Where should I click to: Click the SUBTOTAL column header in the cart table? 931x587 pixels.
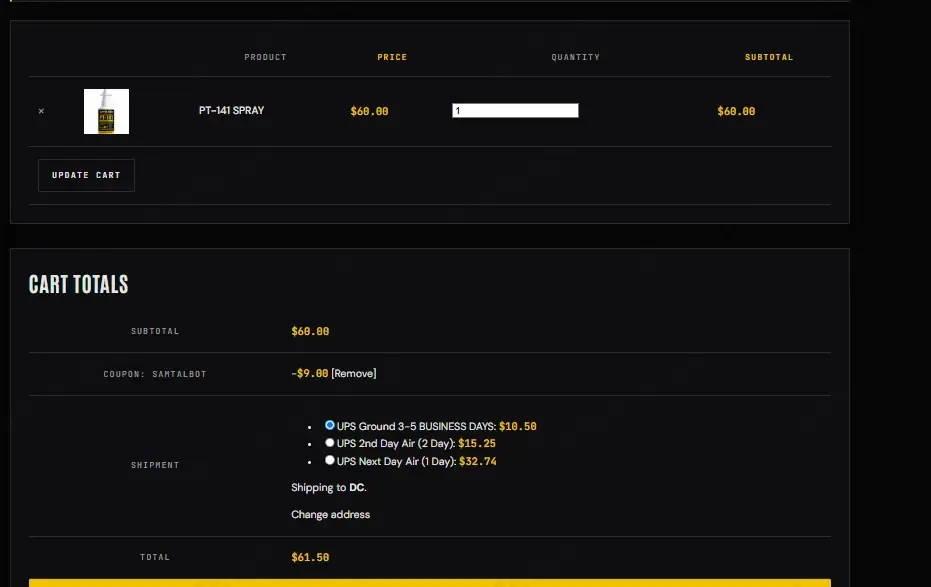point(769,57)
